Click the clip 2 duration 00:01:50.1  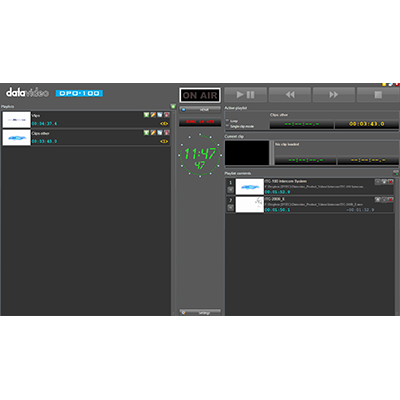[277, 210]
